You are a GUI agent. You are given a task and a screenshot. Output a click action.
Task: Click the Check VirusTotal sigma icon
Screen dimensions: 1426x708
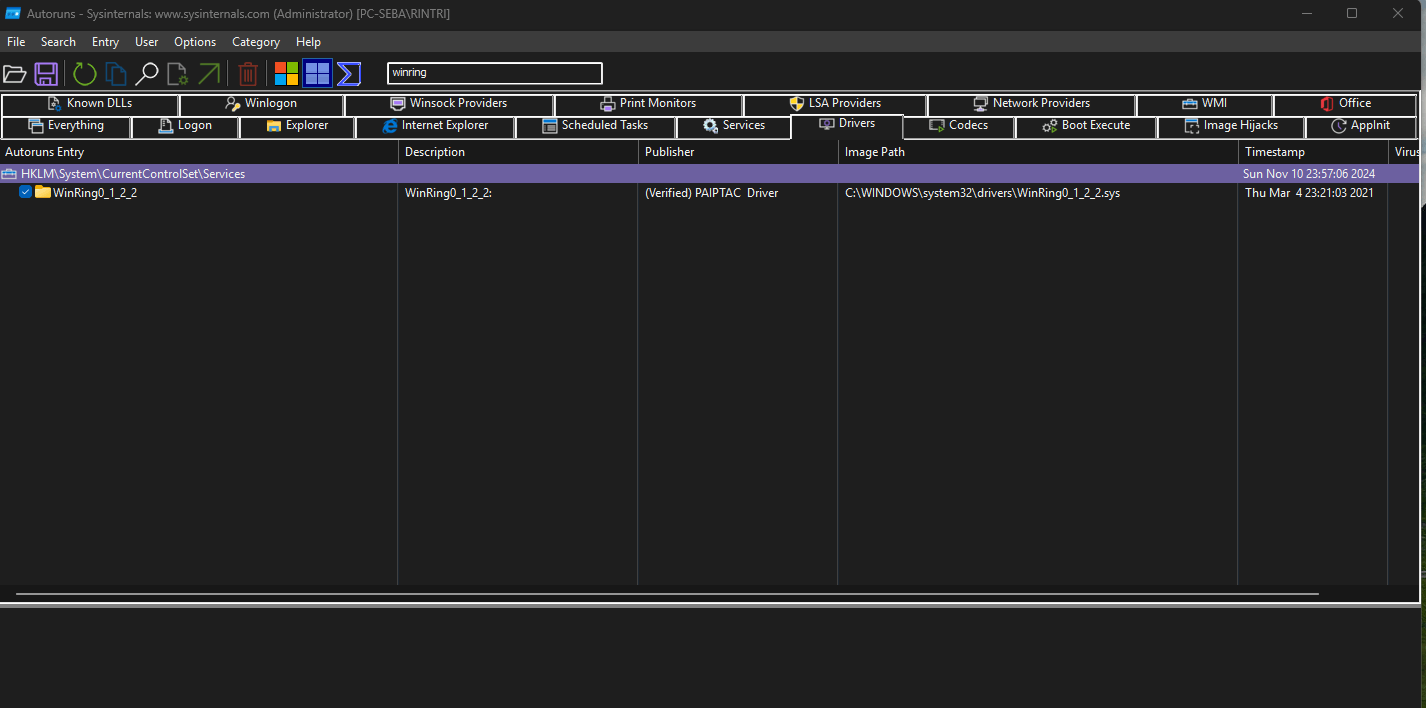coord(349,74)
